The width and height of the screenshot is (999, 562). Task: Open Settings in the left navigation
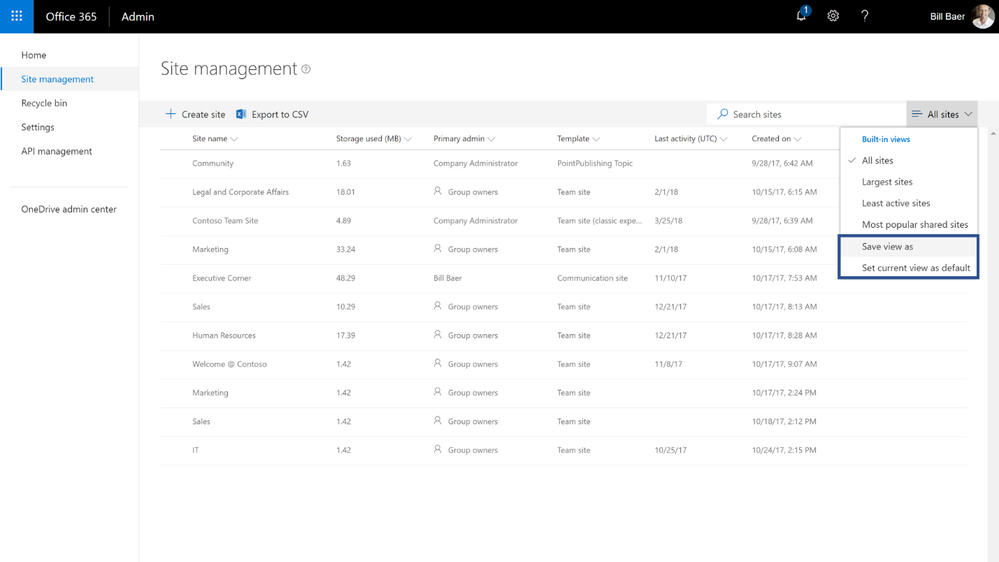(x=38, y=127)
